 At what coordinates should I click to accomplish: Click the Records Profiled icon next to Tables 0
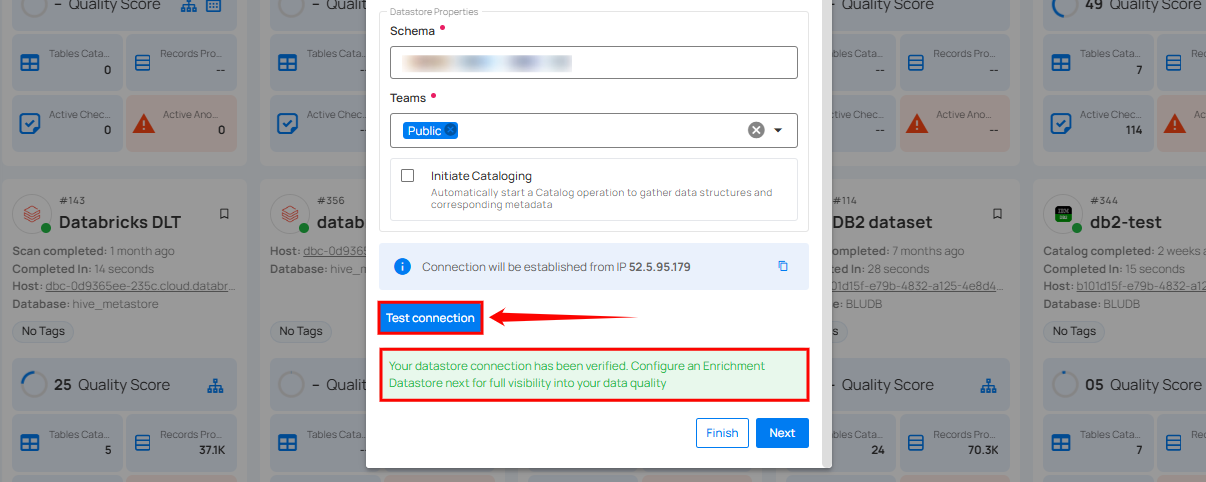click(142, 62)
